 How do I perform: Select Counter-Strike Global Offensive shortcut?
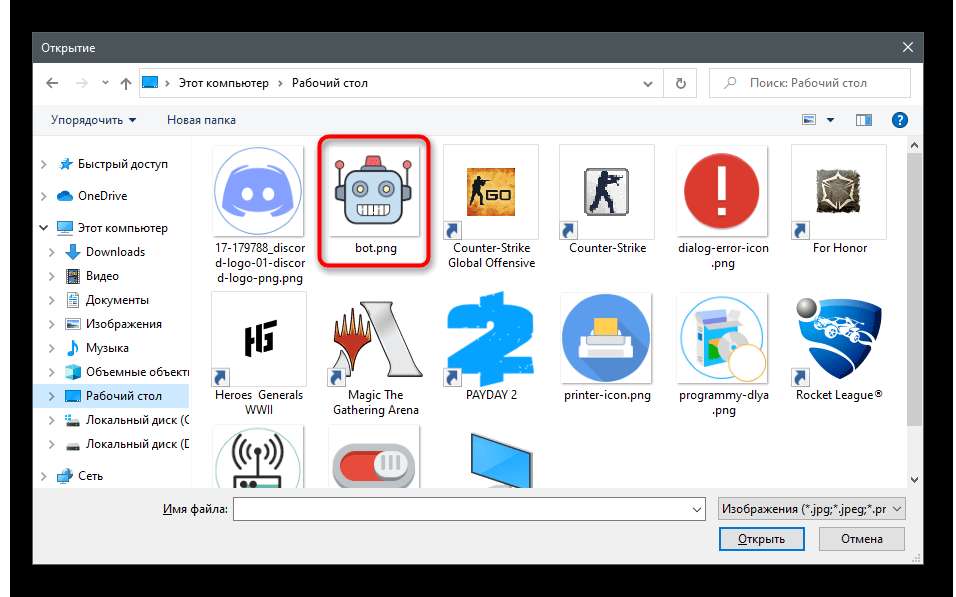point(491,207)
